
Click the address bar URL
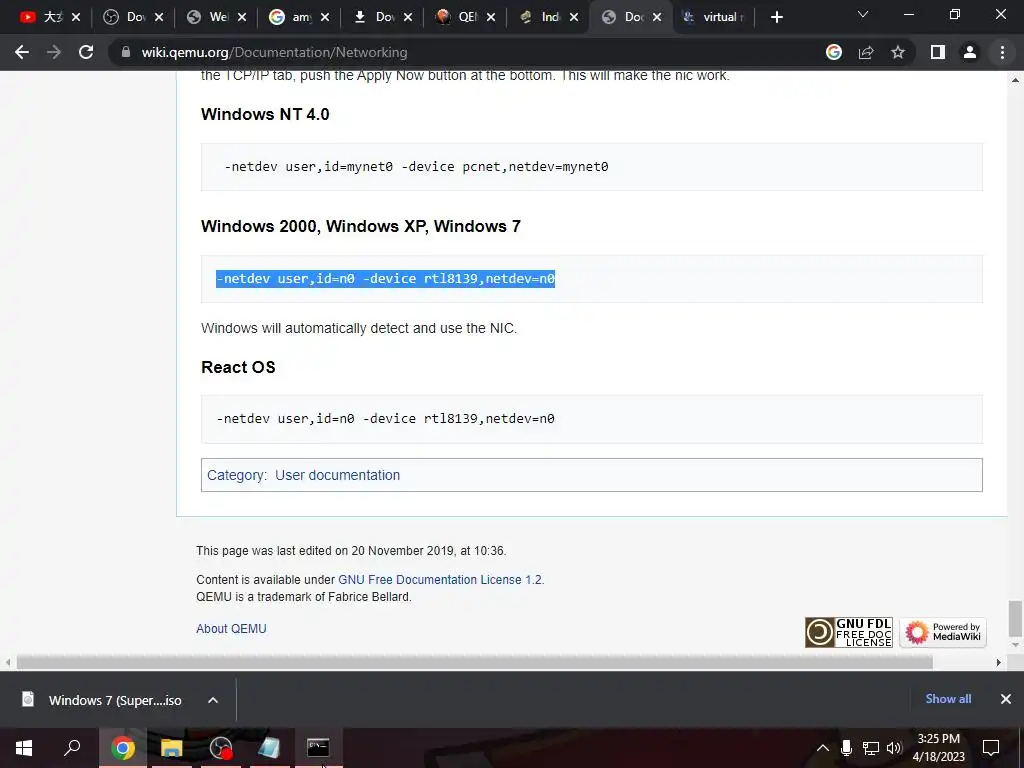tap(274, 52)
